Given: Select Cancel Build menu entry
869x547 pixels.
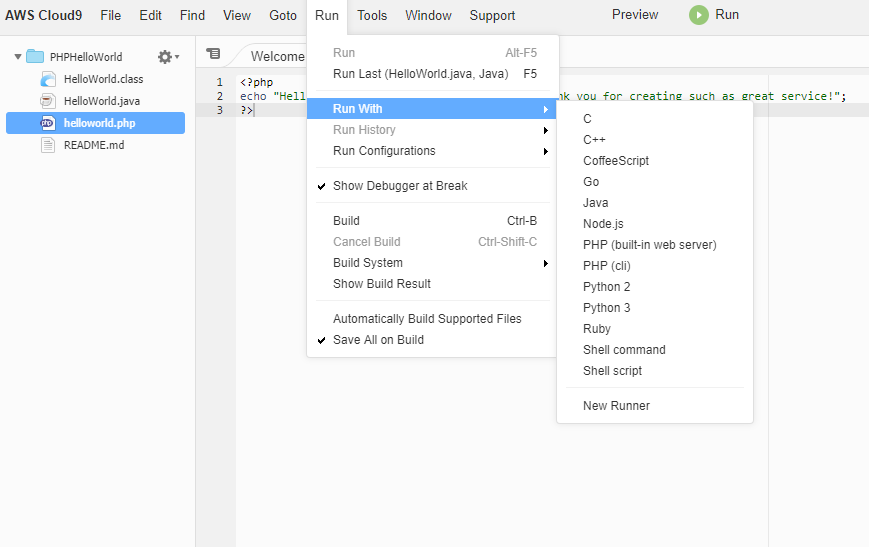Looking at the screenshot, I should (431, 242).
